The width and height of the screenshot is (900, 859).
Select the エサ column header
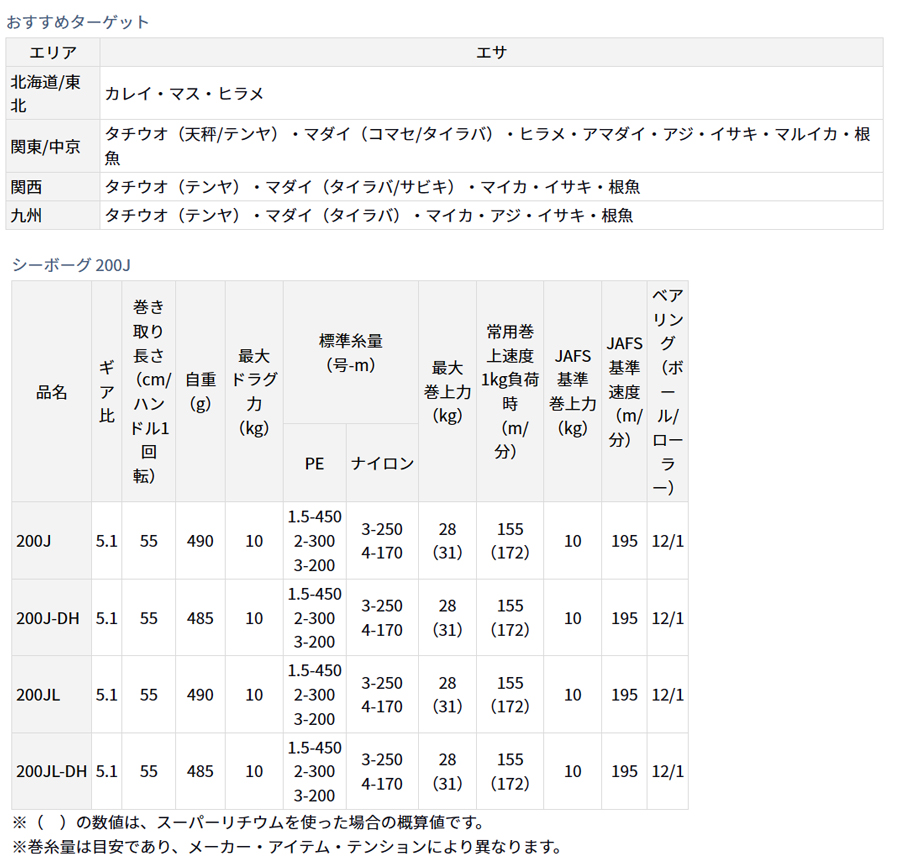pos(491,53)
